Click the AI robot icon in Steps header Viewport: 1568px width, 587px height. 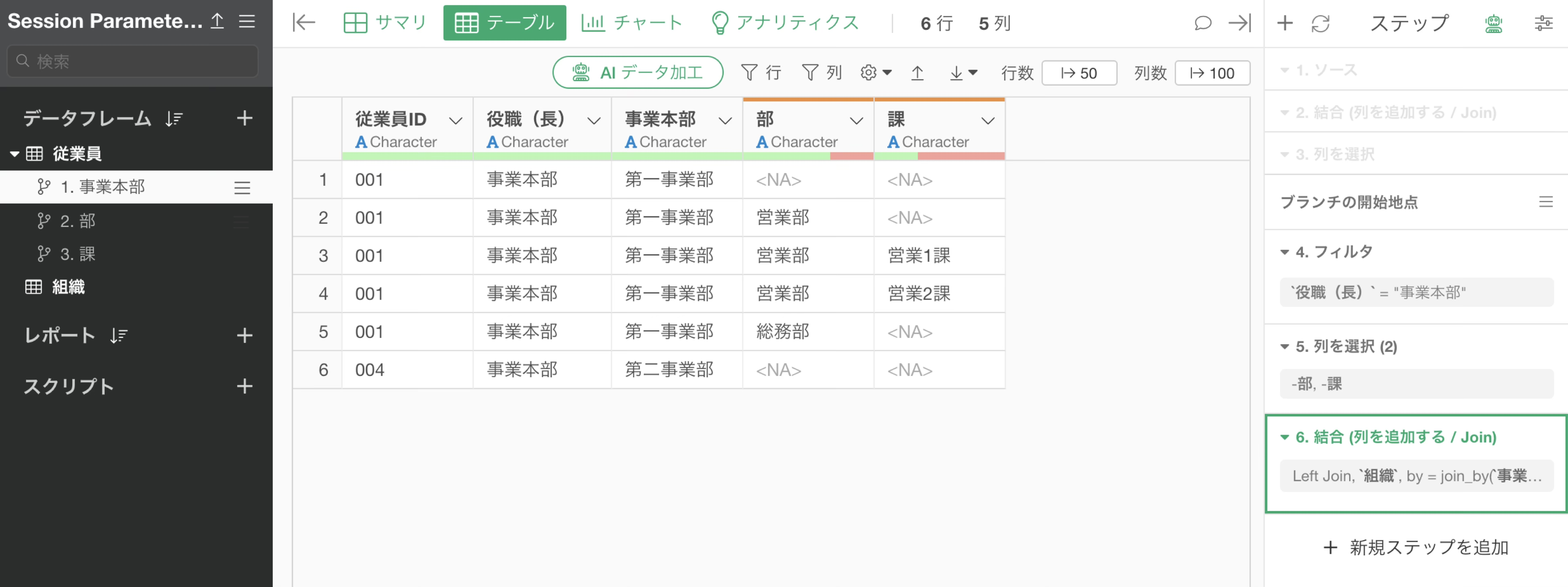coord(1493,23)
